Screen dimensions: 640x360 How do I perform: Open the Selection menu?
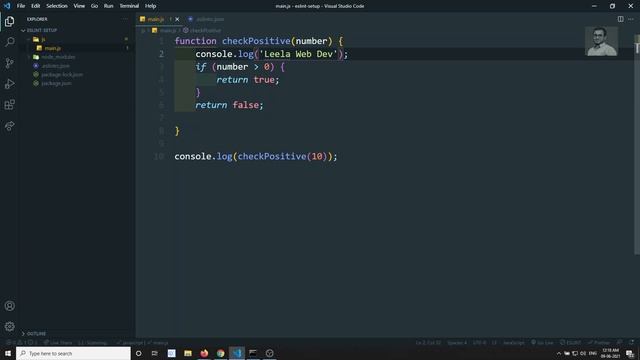point(57,6)
